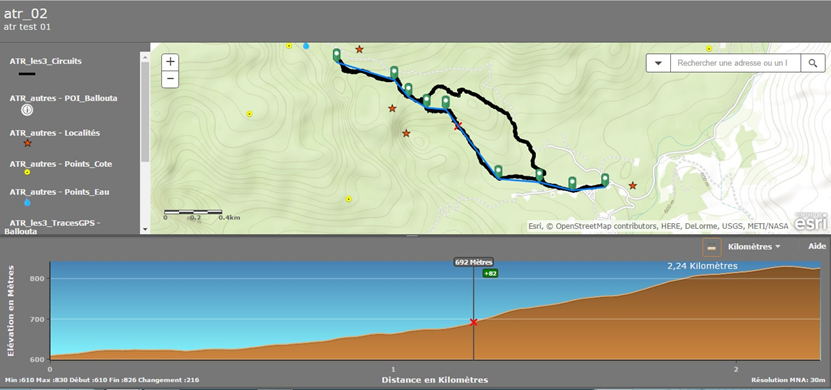831x390 pixels.
Task: Click the blue water point on the map
Action: 306,46
